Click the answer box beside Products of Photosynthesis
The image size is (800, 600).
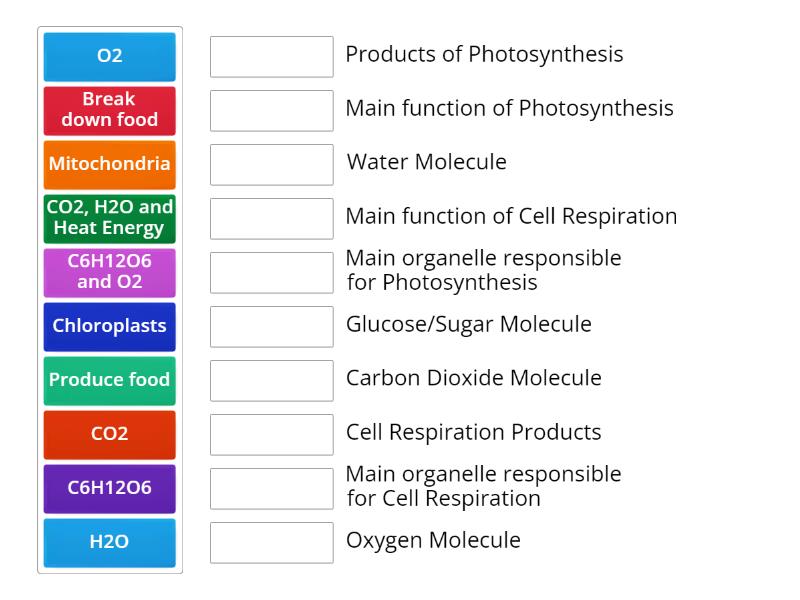pos(271,57)
